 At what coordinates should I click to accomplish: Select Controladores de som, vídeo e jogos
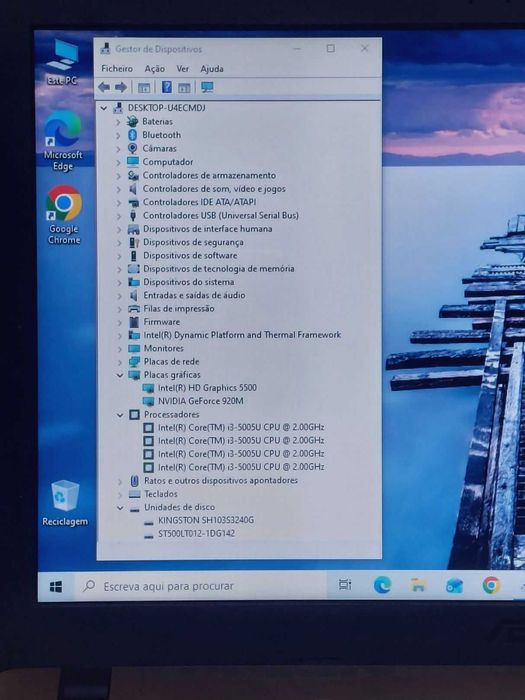pyautogui.click(x=214, y=189)
